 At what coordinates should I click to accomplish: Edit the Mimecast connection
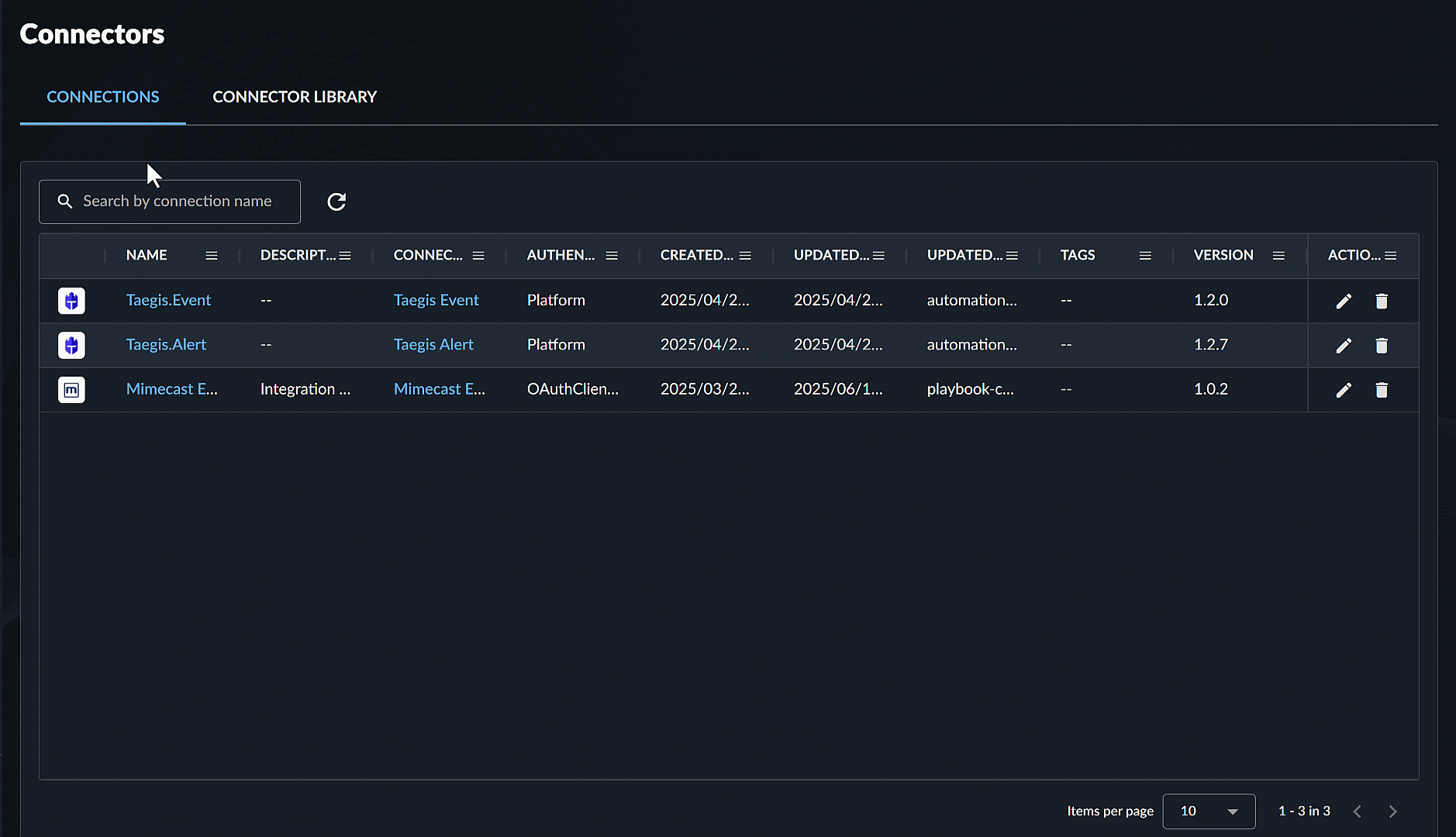point(1344,390)
